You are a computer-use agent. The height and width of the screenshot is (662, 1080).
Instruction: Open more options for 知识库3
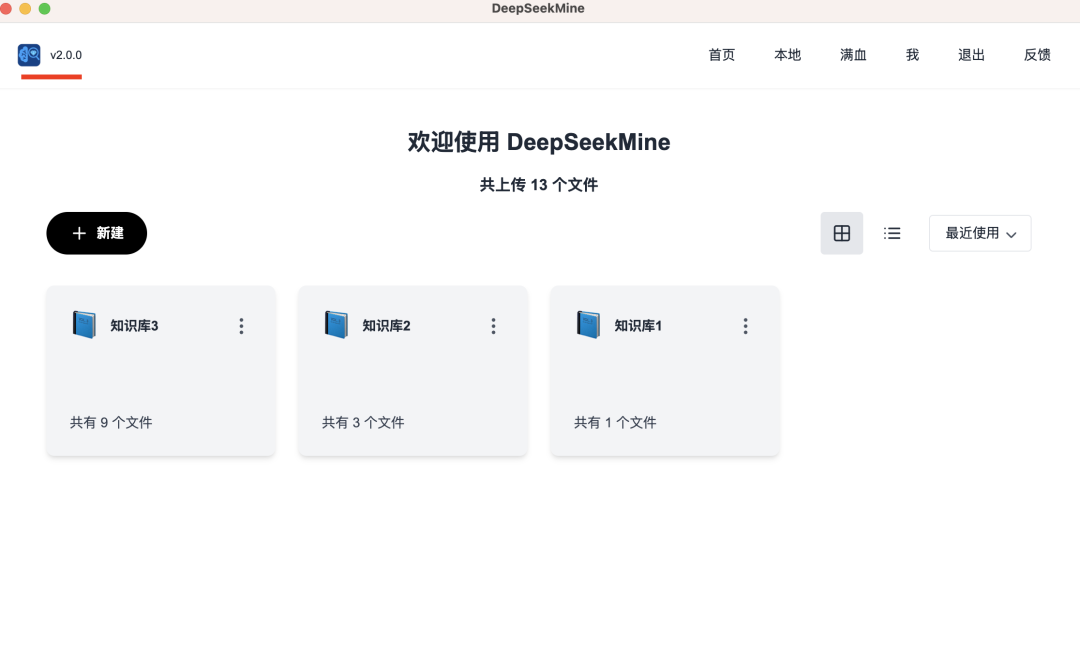241,326
